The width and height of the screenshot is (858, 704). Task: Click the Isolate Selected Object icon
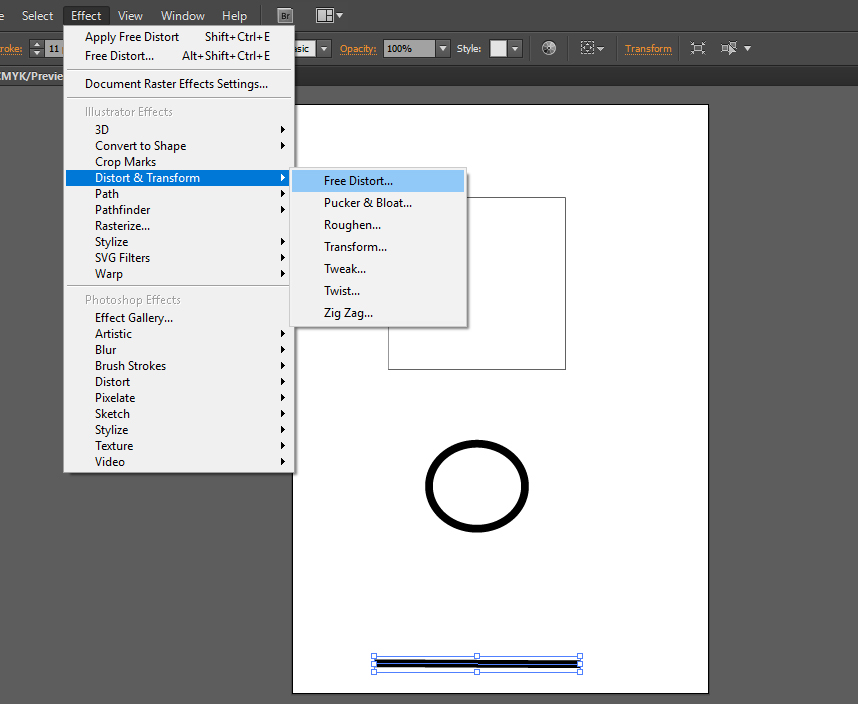click(699, 48)
